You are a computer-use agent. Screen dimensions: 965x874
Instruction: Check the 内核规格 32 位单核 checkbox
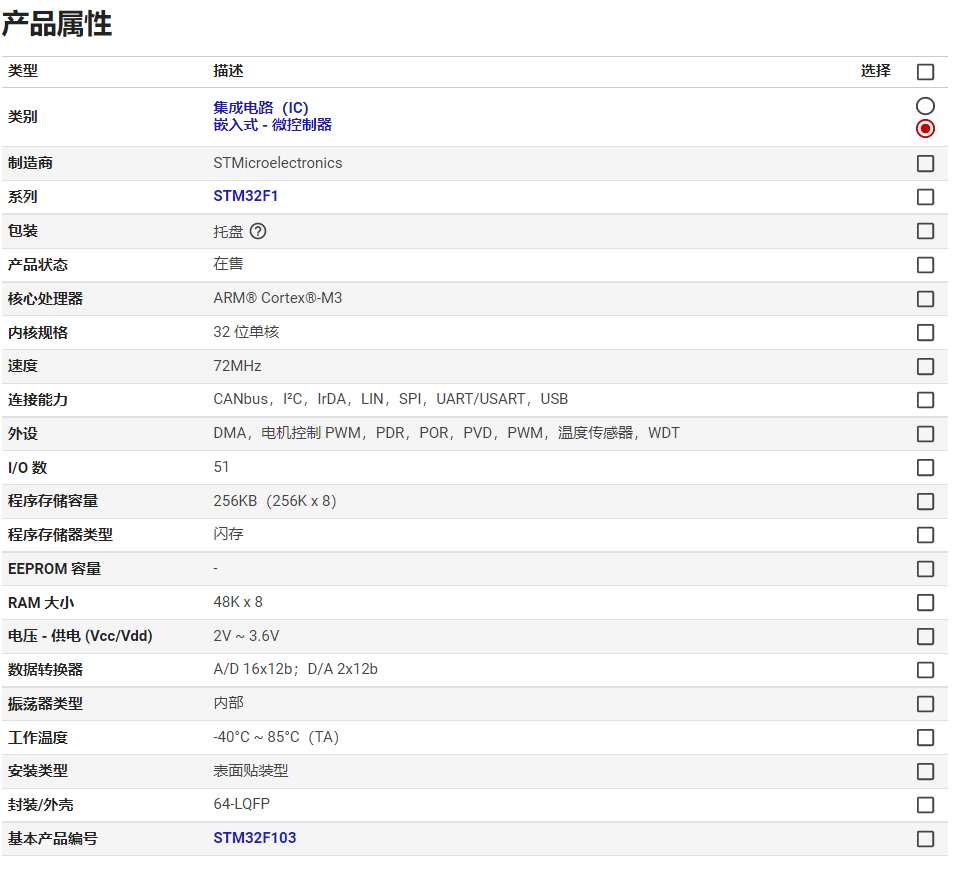coord(925,333)
